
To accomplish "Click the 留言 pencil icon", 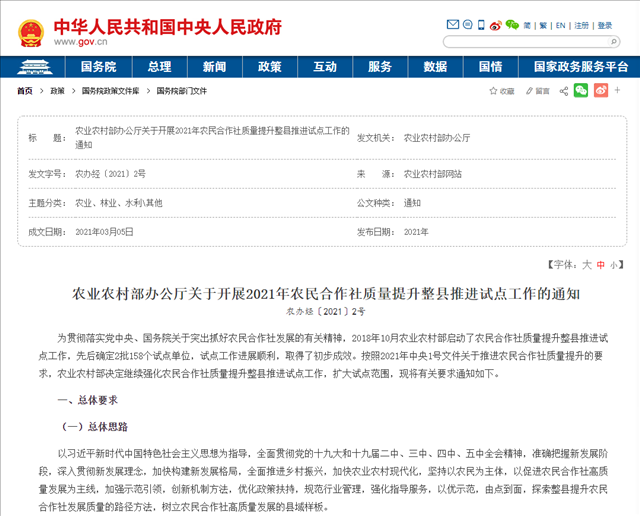I will pos(529,91).
